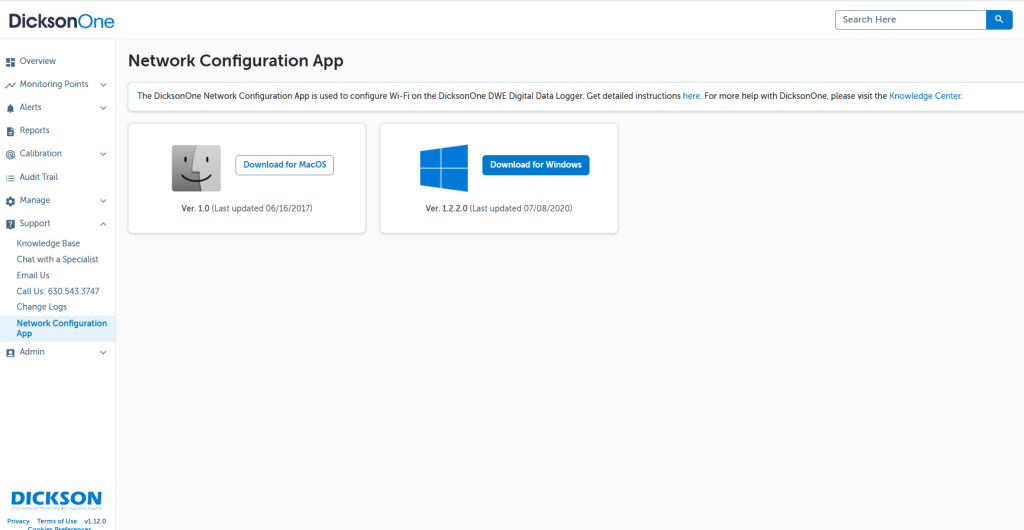Follow the Knowledge Center link
This screenshot has width=1024, height=530.
click(x=925, y=96)
